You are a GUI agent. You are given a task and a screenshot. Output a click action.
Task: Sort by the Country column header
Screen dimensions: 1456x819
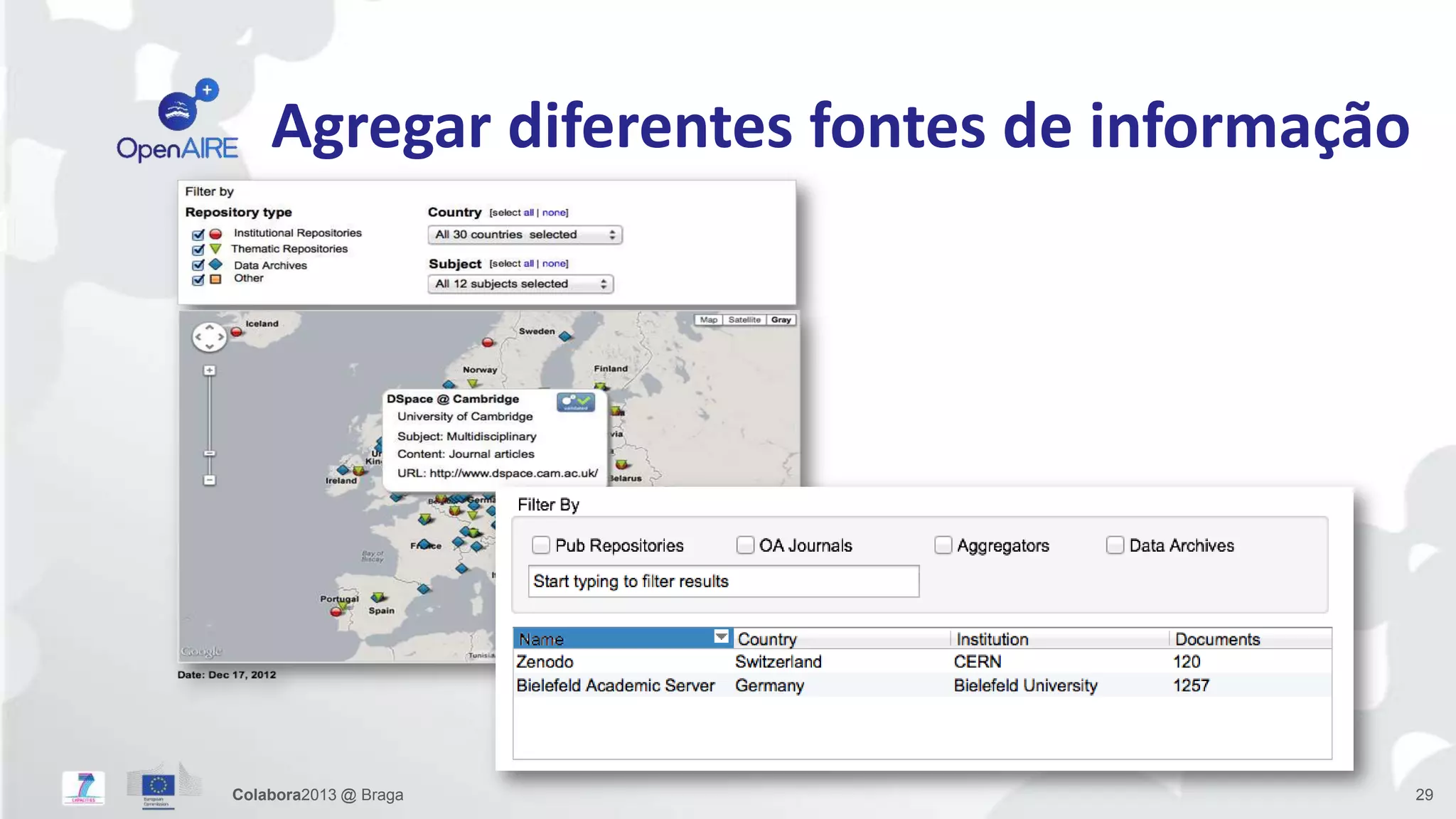pos(842,638)
